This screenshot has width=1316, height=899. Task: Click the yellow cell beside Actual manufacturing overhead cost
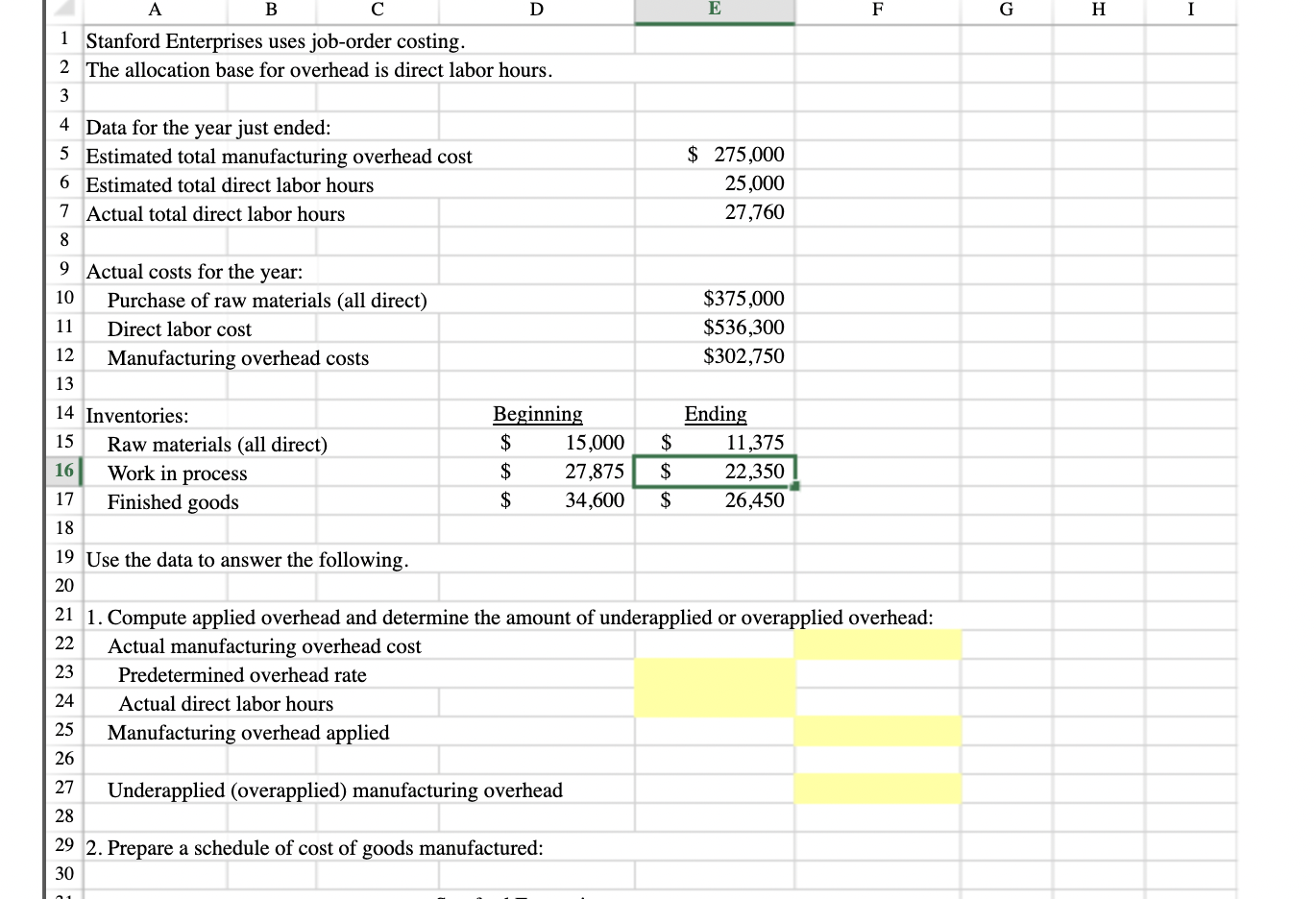click(877, 645)
